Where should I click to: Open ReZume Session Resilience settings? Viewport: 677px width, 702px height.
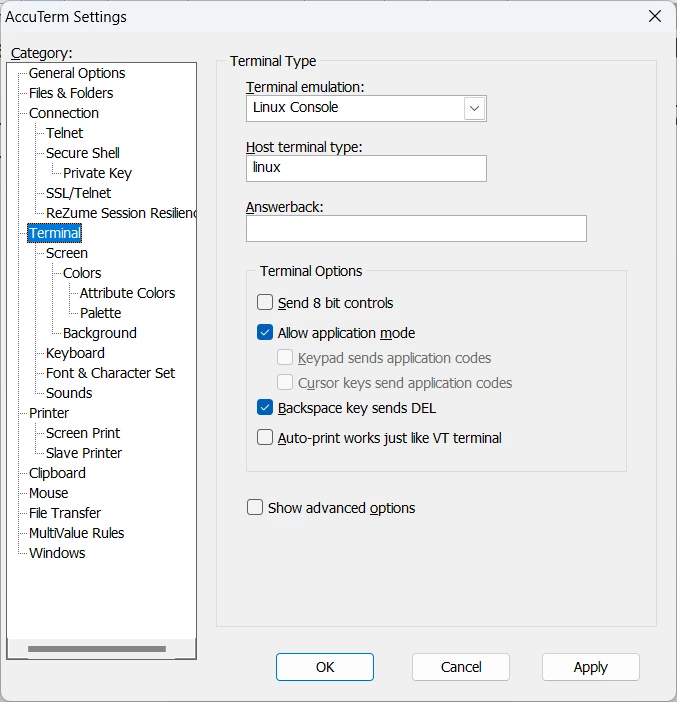coord(121,213)
